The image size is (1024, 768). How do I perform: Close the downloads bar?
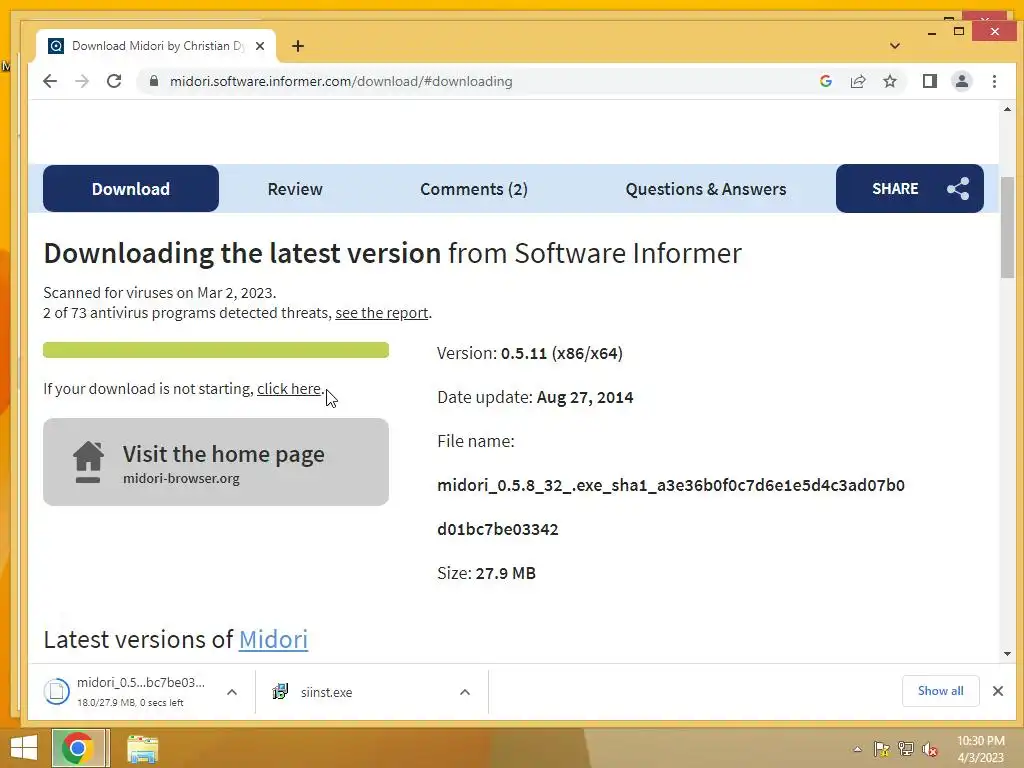pyautogui.click(x=997, y=691)
